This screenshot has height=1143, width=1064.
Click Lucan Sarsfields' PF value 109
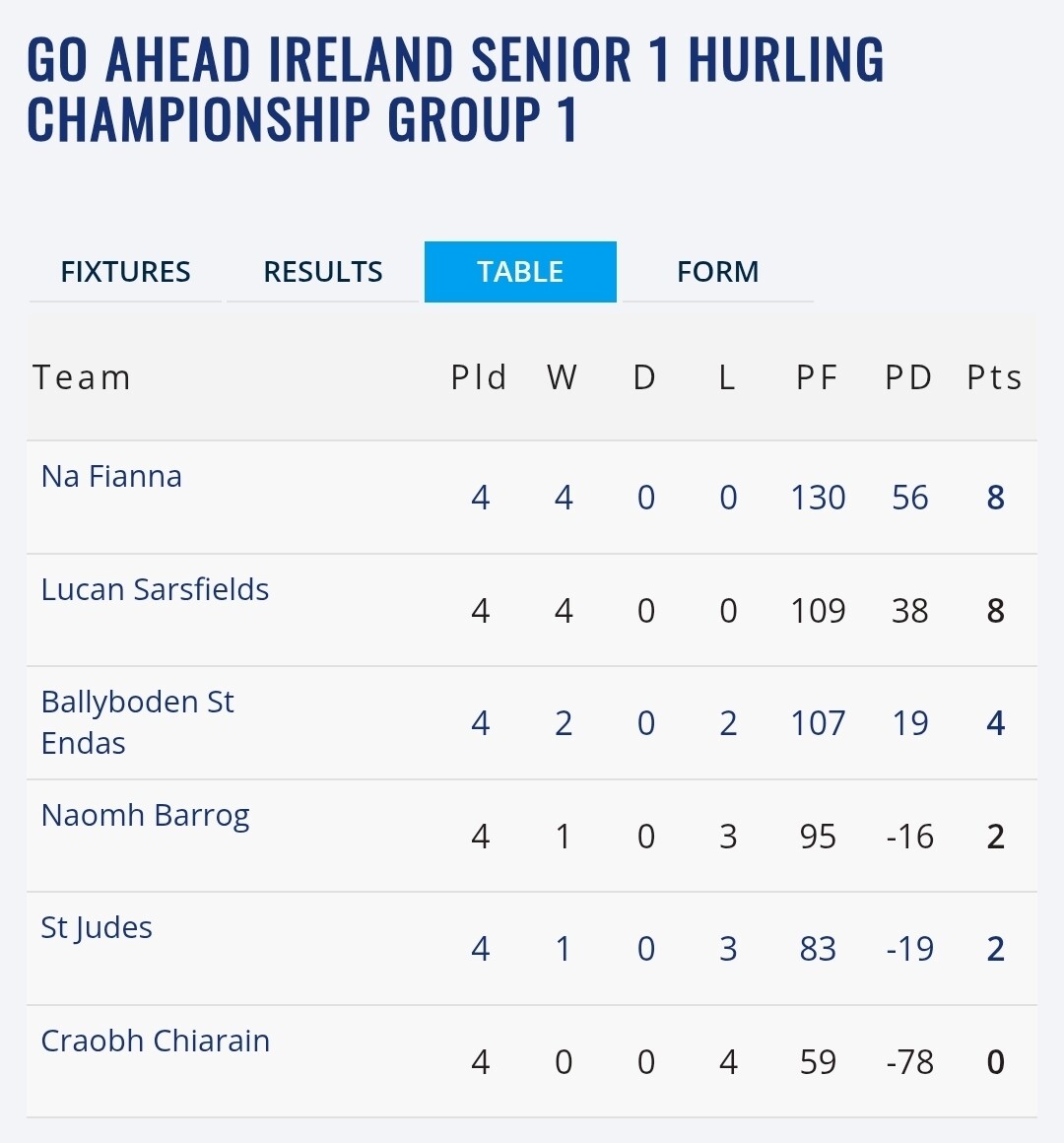[818, 611]
